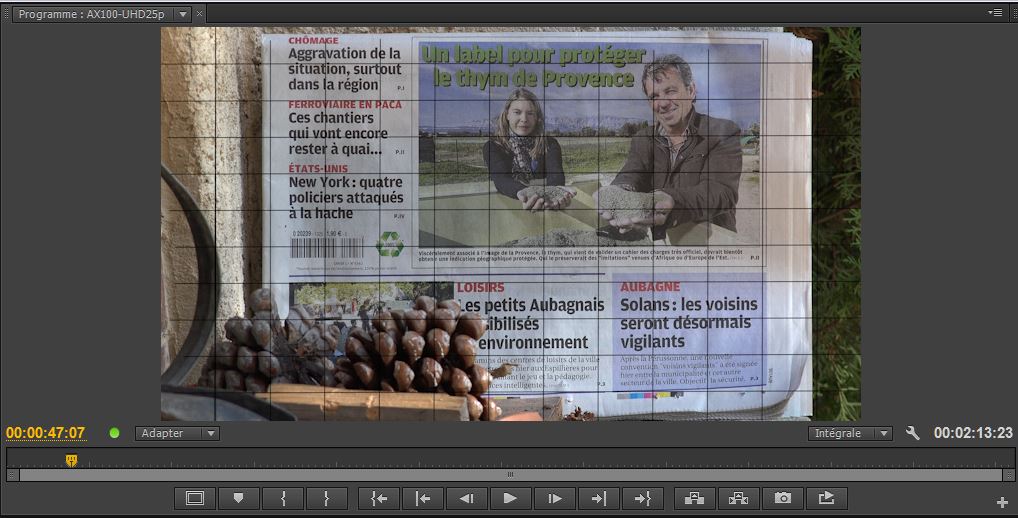Mark In point with the opening brace button

pos(282,499)
